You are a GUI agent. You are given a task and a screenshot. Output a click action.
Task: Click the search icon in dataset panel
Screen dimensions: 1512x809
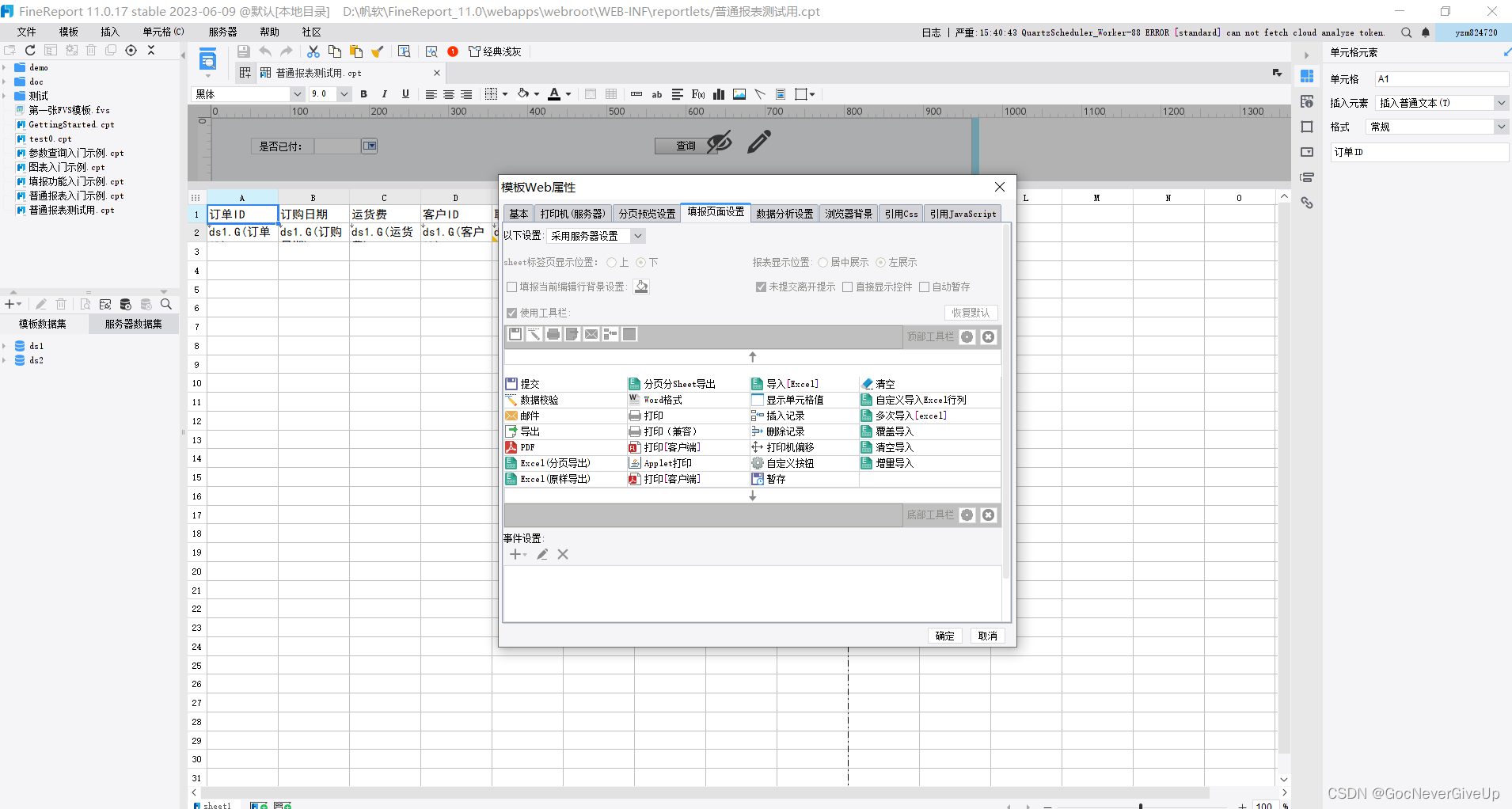166,304
